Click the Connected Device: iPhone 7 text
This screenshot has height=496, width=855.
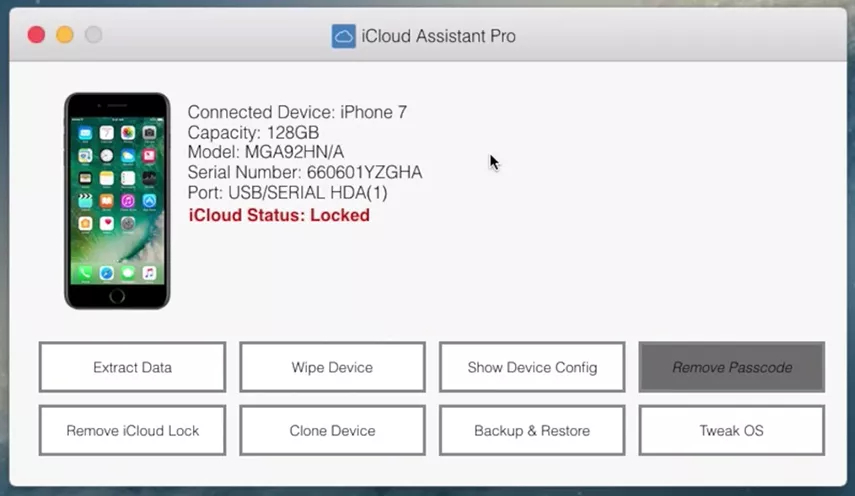[x=297, y=113]
